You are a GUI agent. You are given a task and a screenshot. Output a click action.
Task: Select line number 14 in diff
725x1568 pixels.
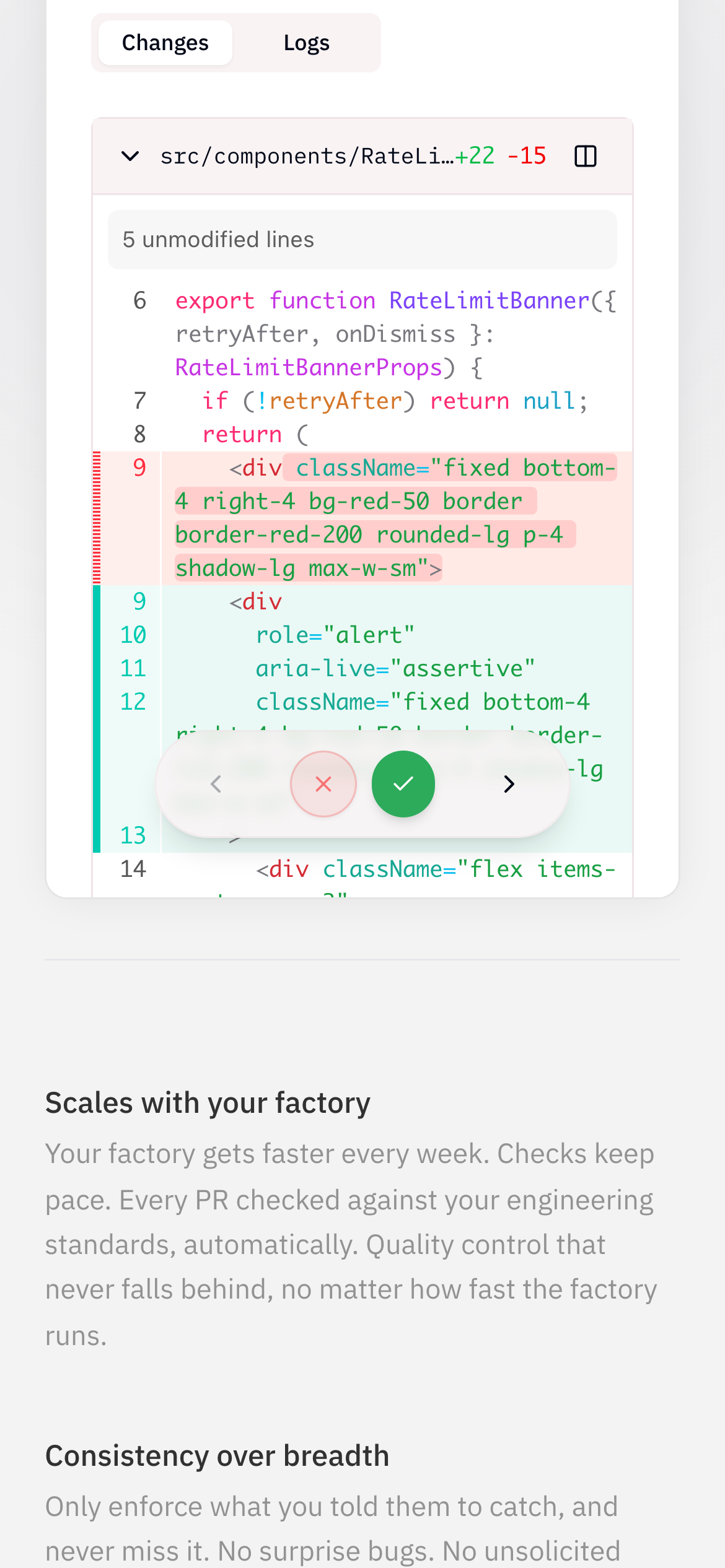[x=133, y=869]
